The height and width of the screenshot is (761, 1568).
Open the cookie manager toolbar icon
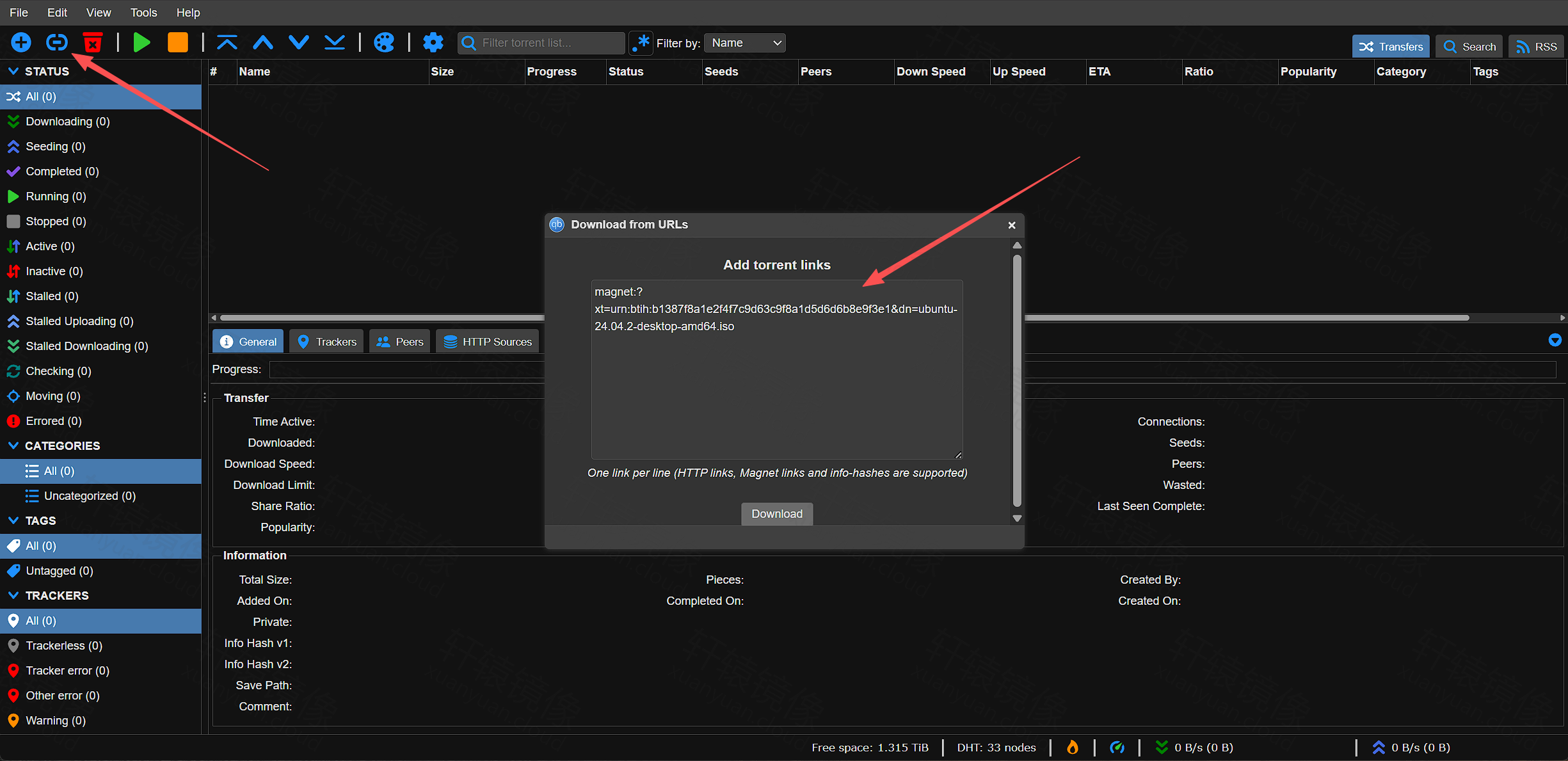[x=384, y=43]
